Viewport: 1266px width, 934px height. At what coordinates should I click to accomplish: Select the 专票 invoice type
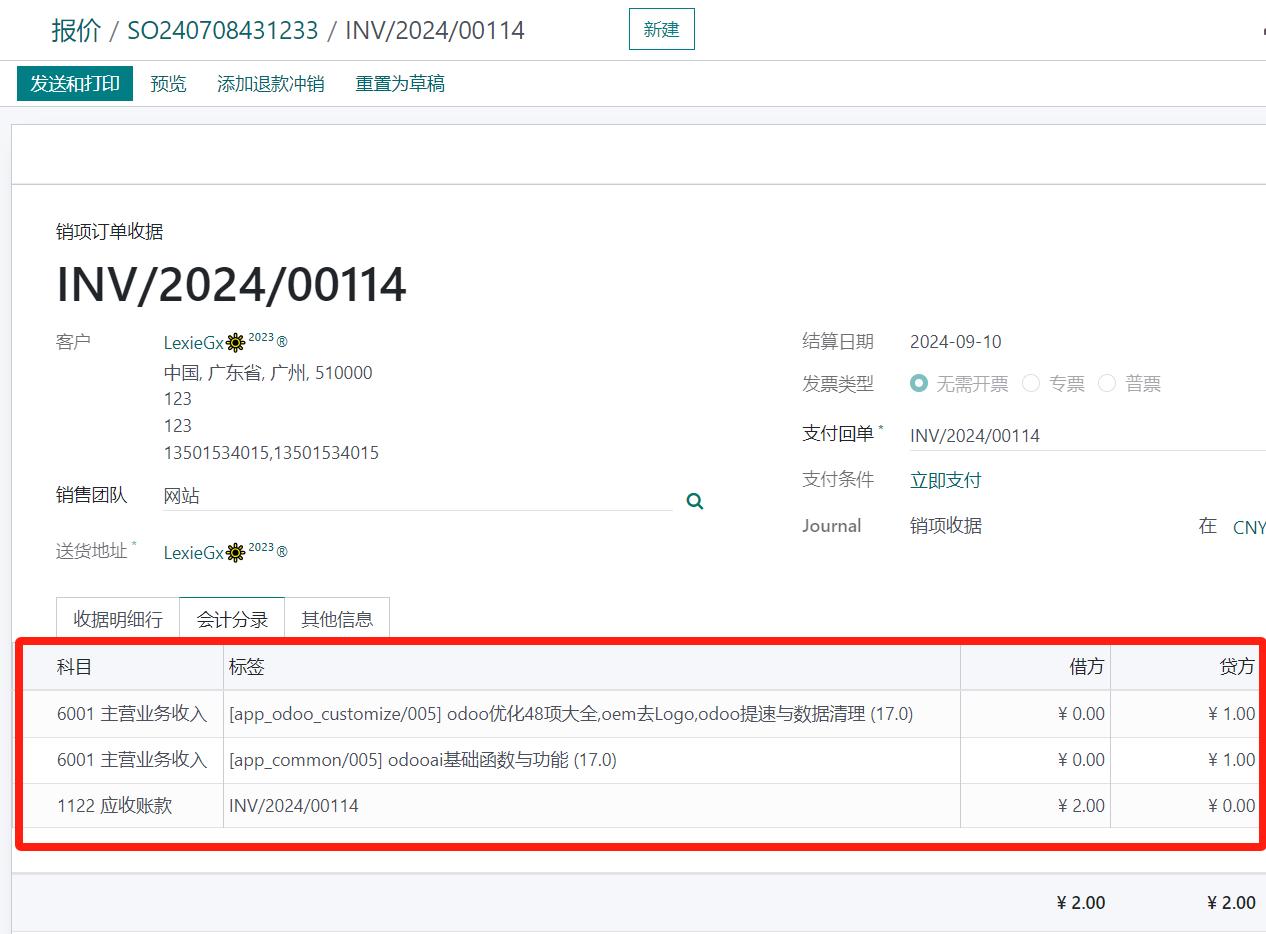pos(1031,384)
